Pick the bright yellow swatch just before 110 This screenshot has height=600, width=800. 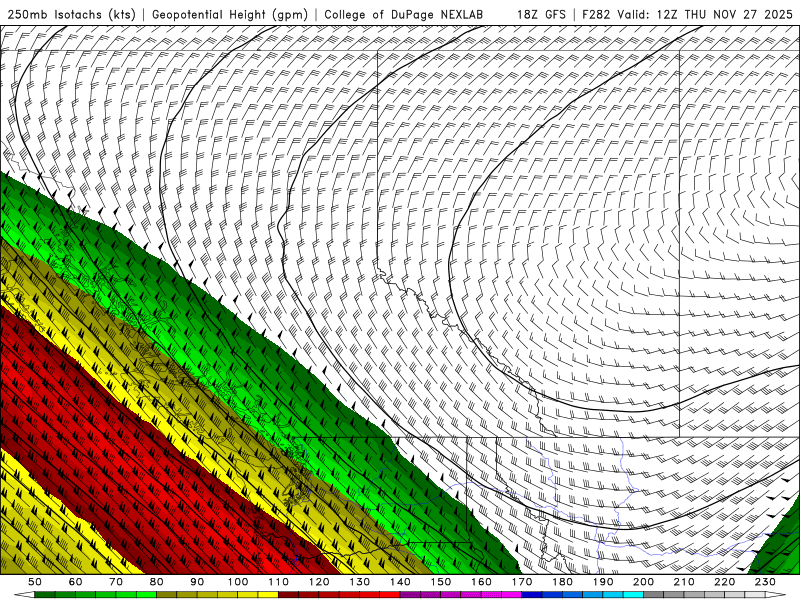(268, 594)
